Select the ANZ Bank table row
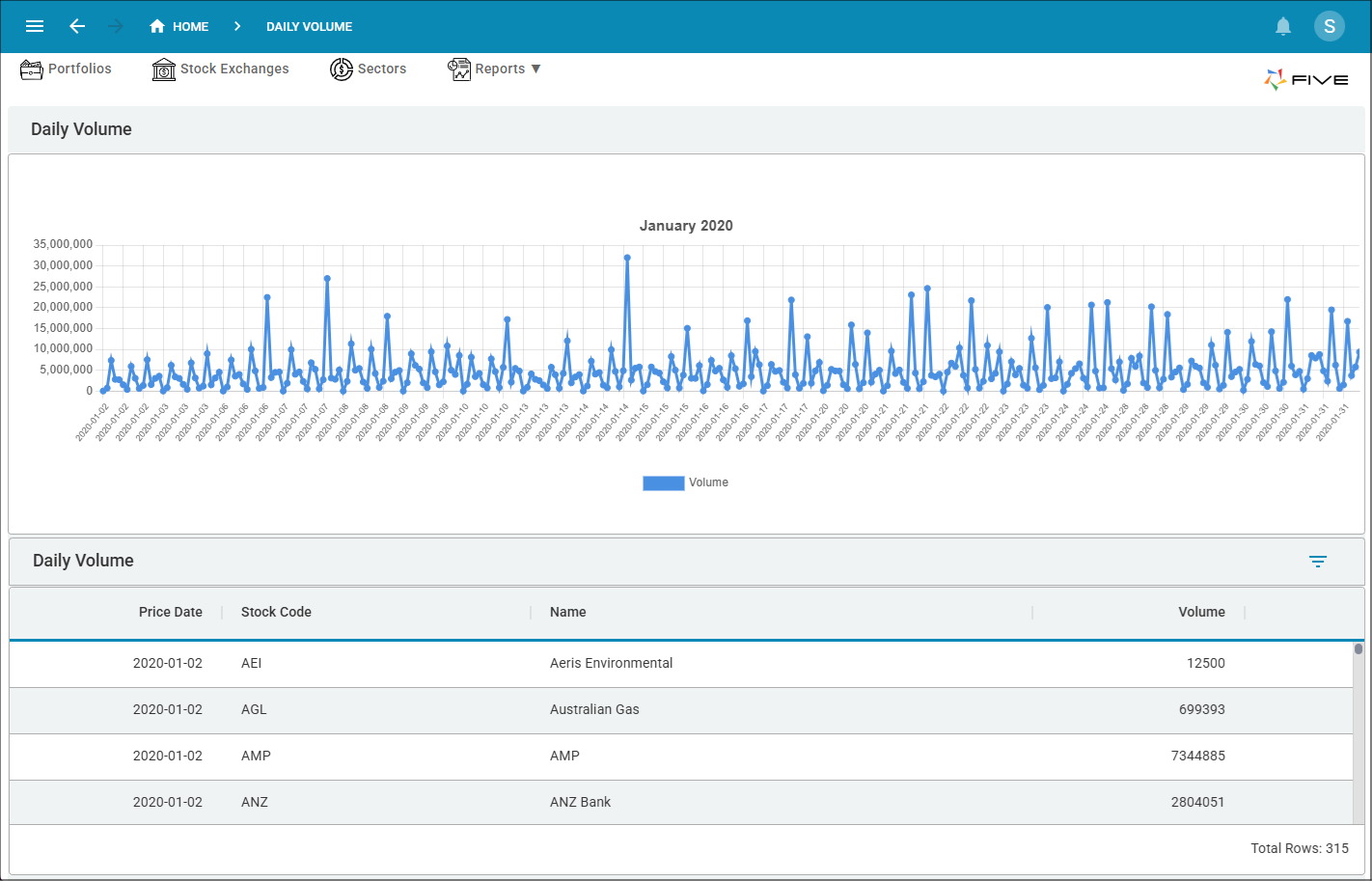This screenshot has height=881, width=1372. tap(580, 802)
